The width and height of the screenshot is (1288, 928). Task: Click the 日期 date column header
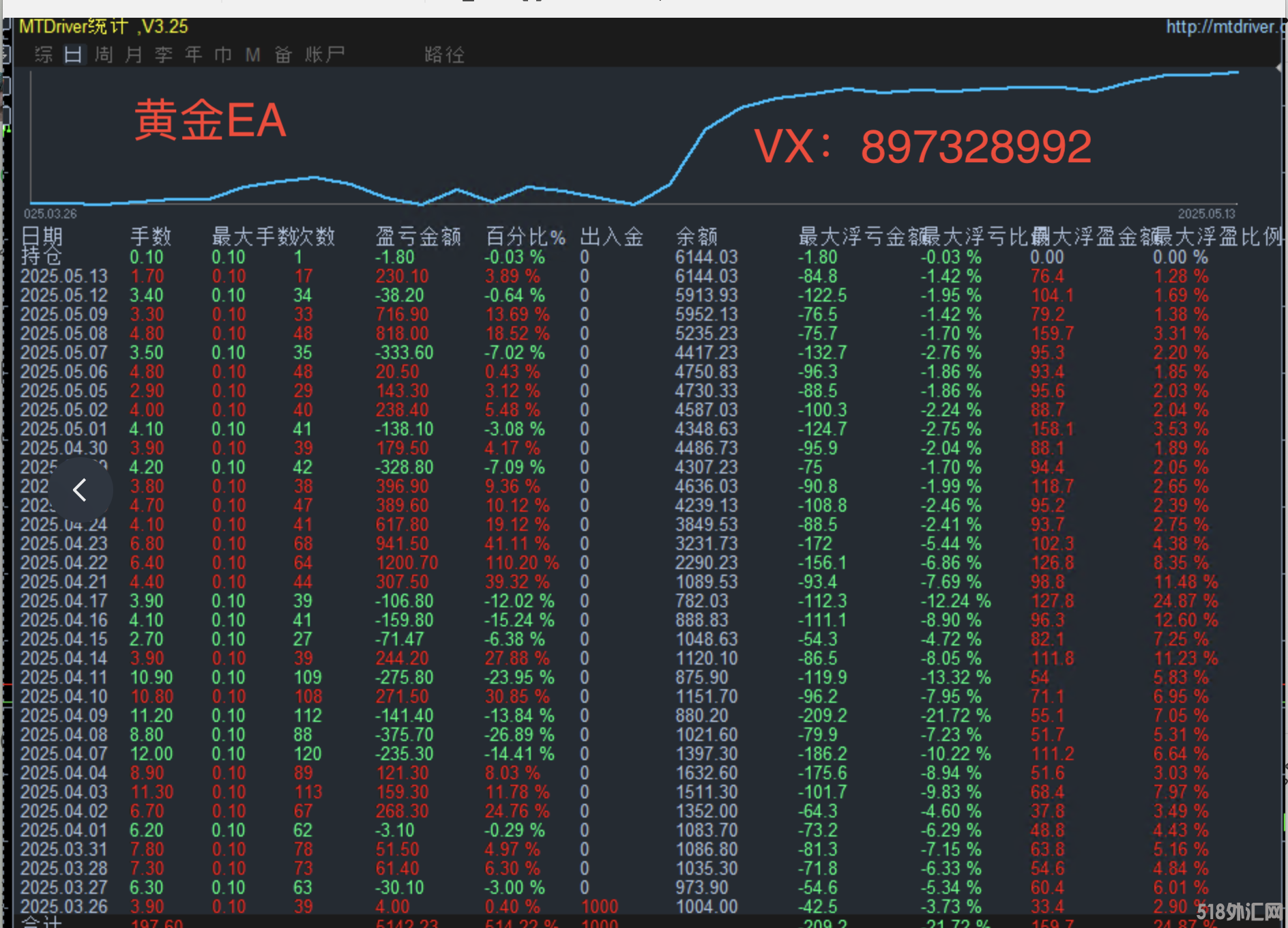(42, 237)
